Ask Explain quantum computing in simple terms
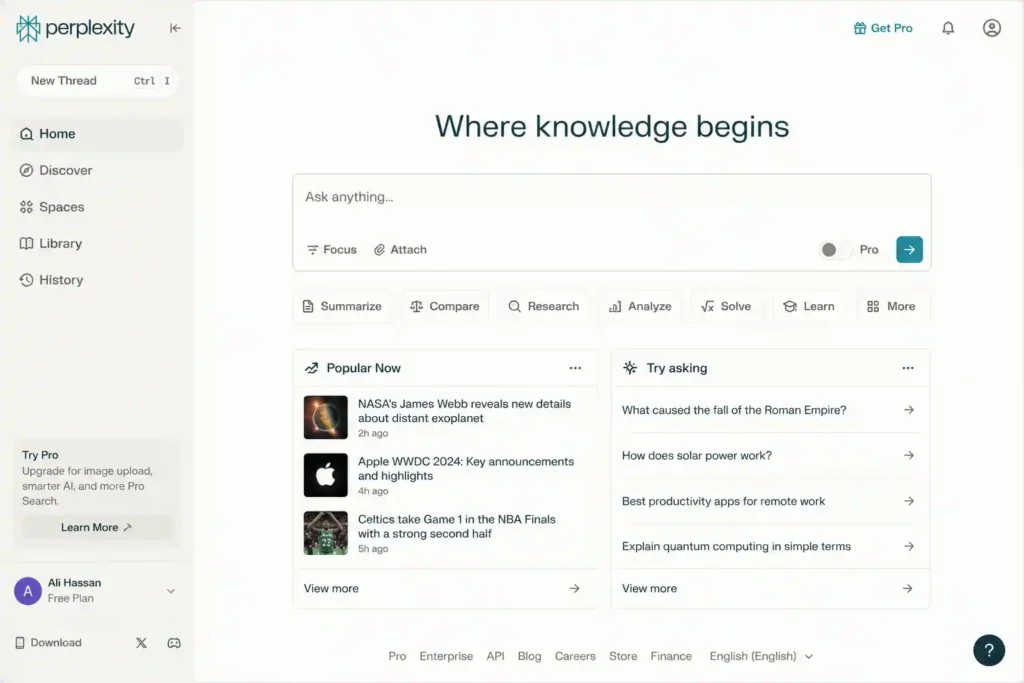Screen dimensions: 1024x683 [x=736, y=547]
